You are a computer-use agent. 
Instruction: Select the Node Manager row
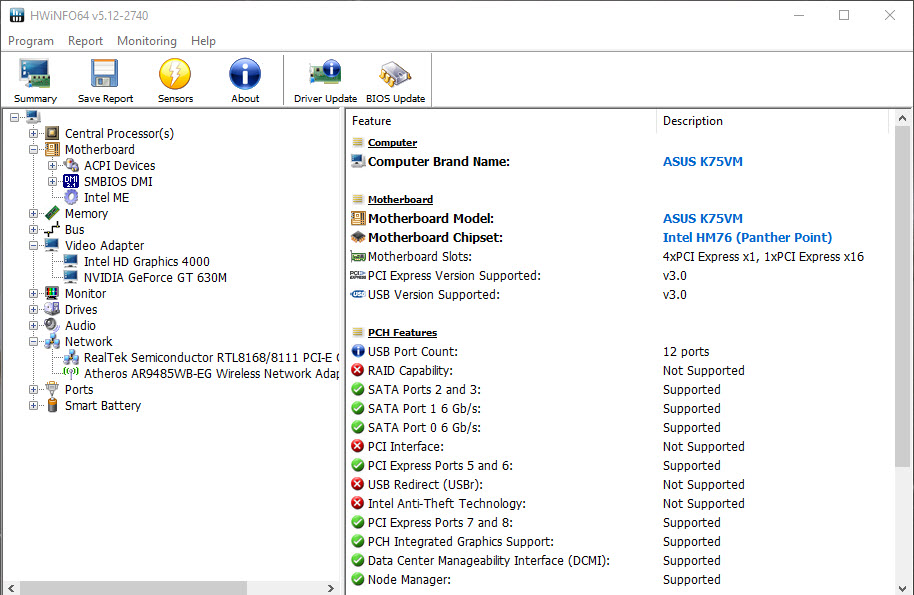coord(619,579)
